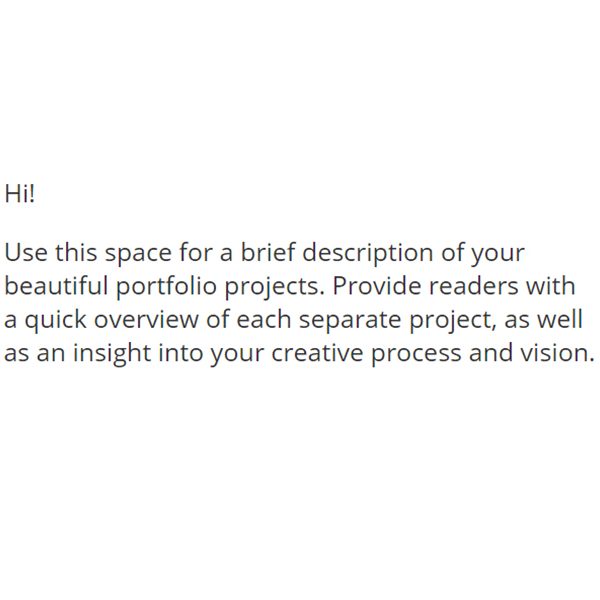Click the word "insight" in last line
600x600 pixels.
pos(112,355)
